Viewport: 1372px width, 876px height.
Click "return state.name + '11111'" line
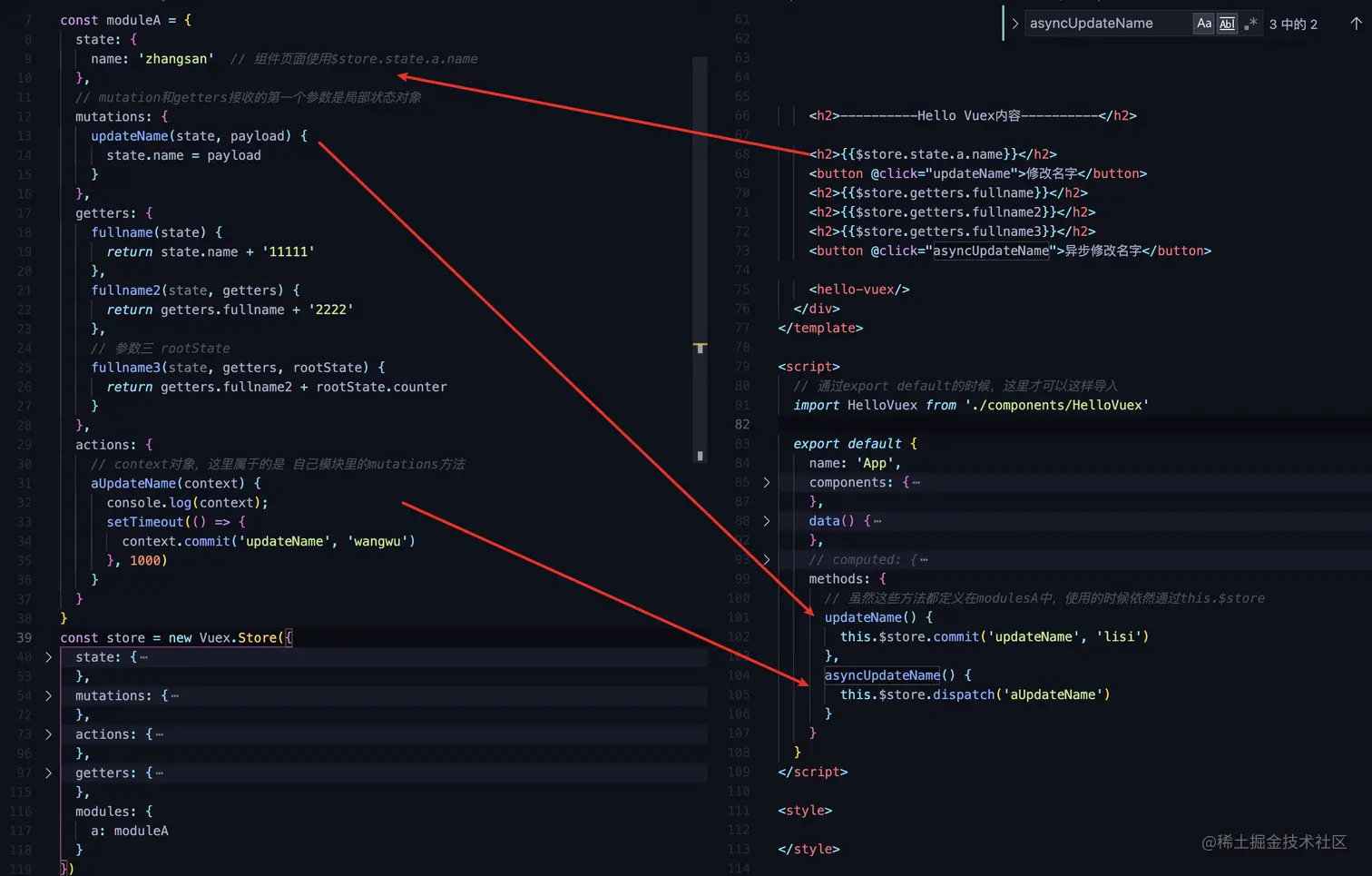[211, 252]
